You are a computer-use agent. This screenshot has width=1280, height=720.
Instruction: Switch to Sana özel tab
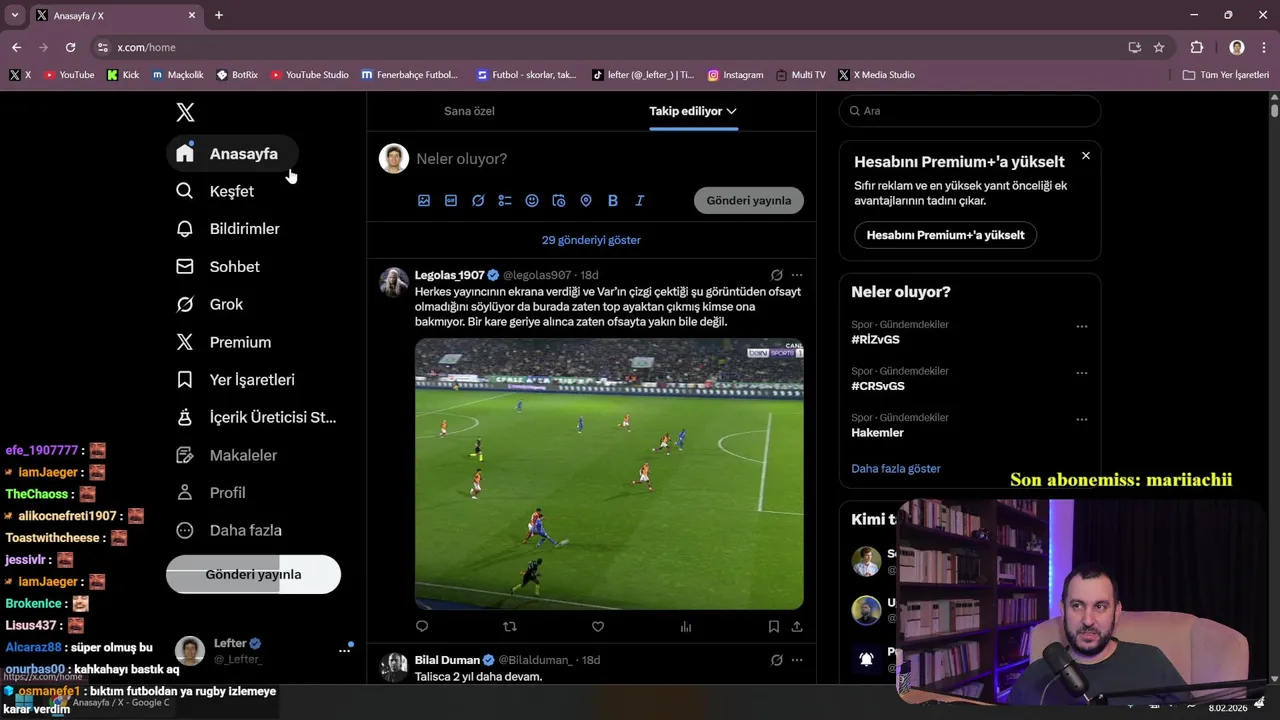tap(469, 111)
